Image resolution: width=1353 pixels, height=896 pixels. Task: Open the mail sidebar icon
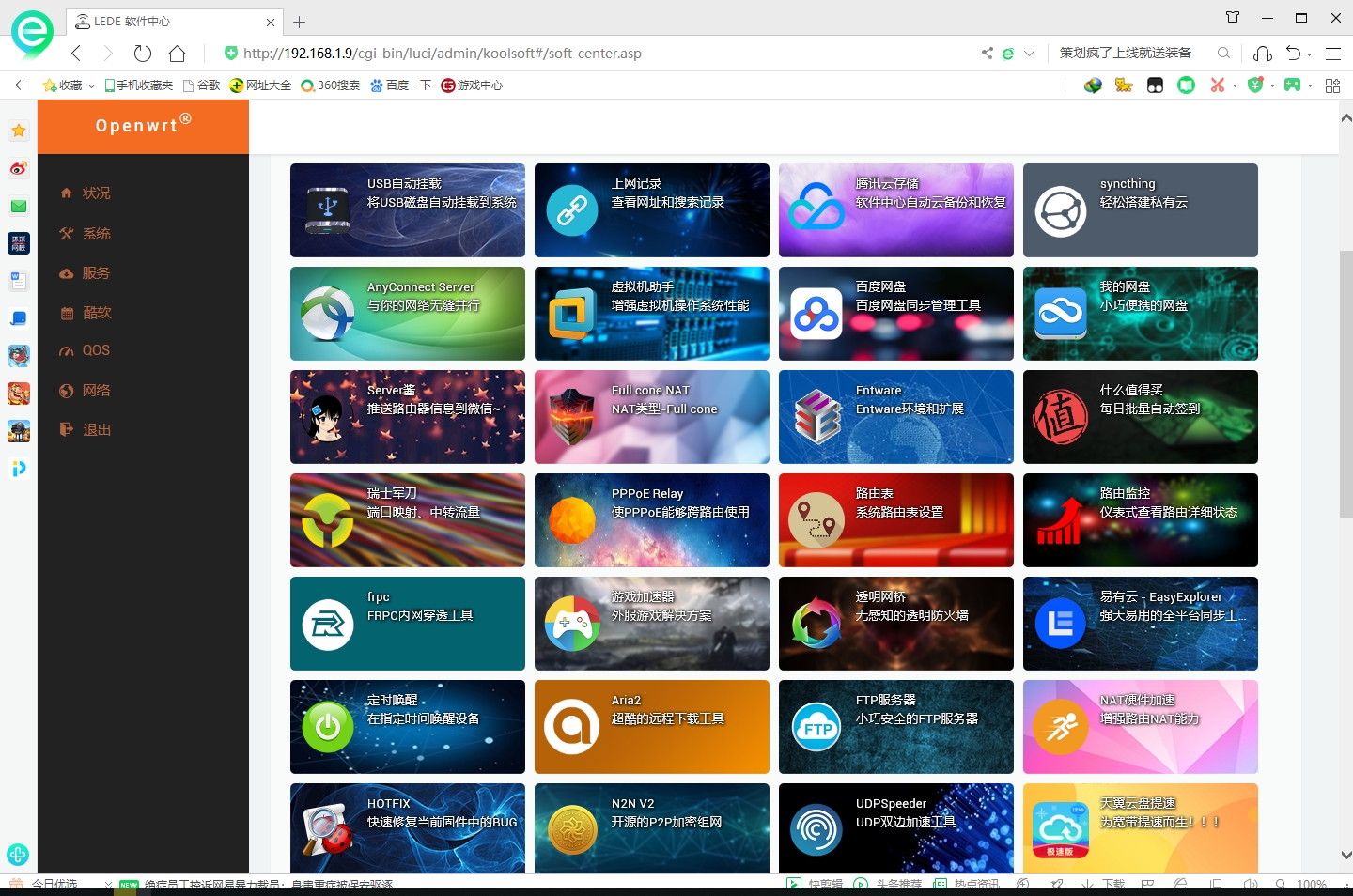[x=19, y=206]
